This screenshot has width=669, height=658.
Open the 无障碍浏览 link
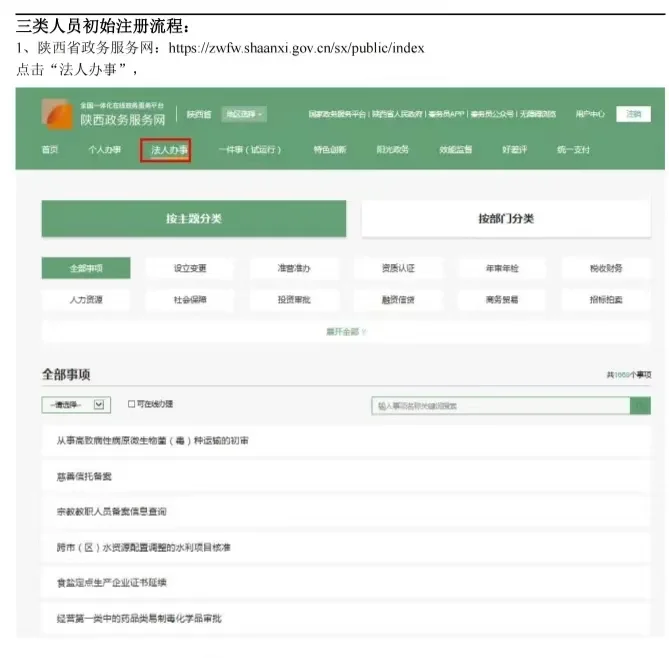[x=538, y=114]
